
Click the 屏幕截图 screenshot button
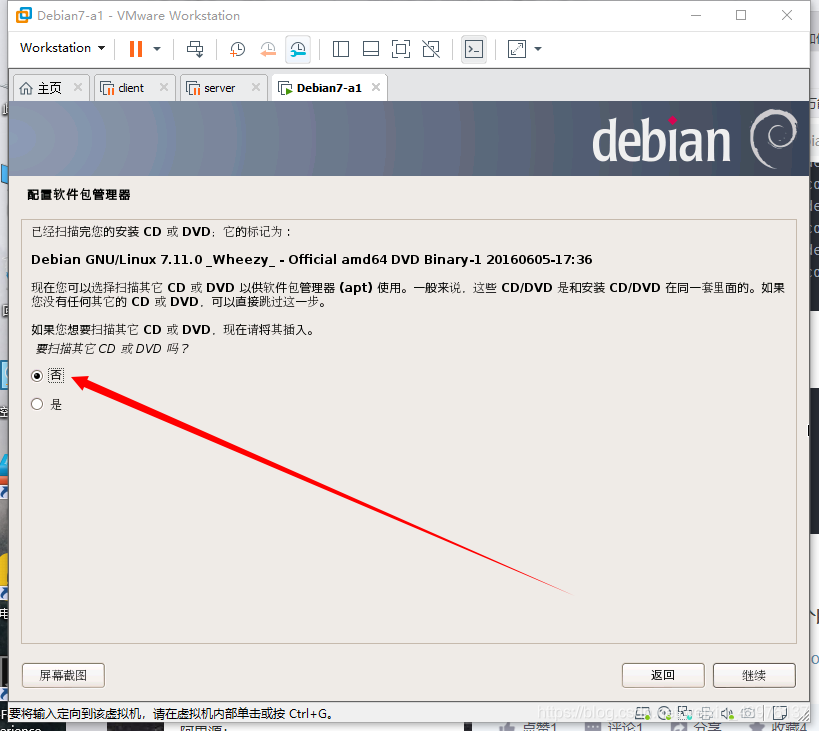point(63,675)
